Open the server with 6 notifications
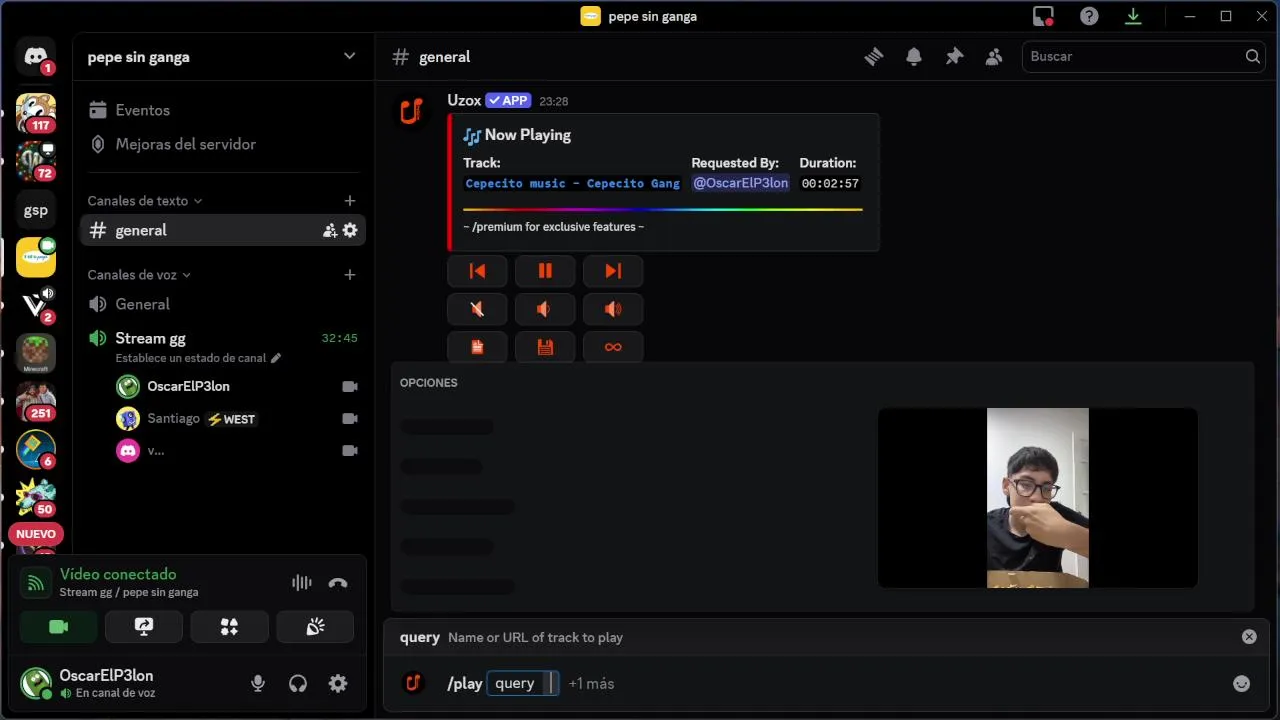This screenshot has height=720, width=1280. click(x=36, y=449)
